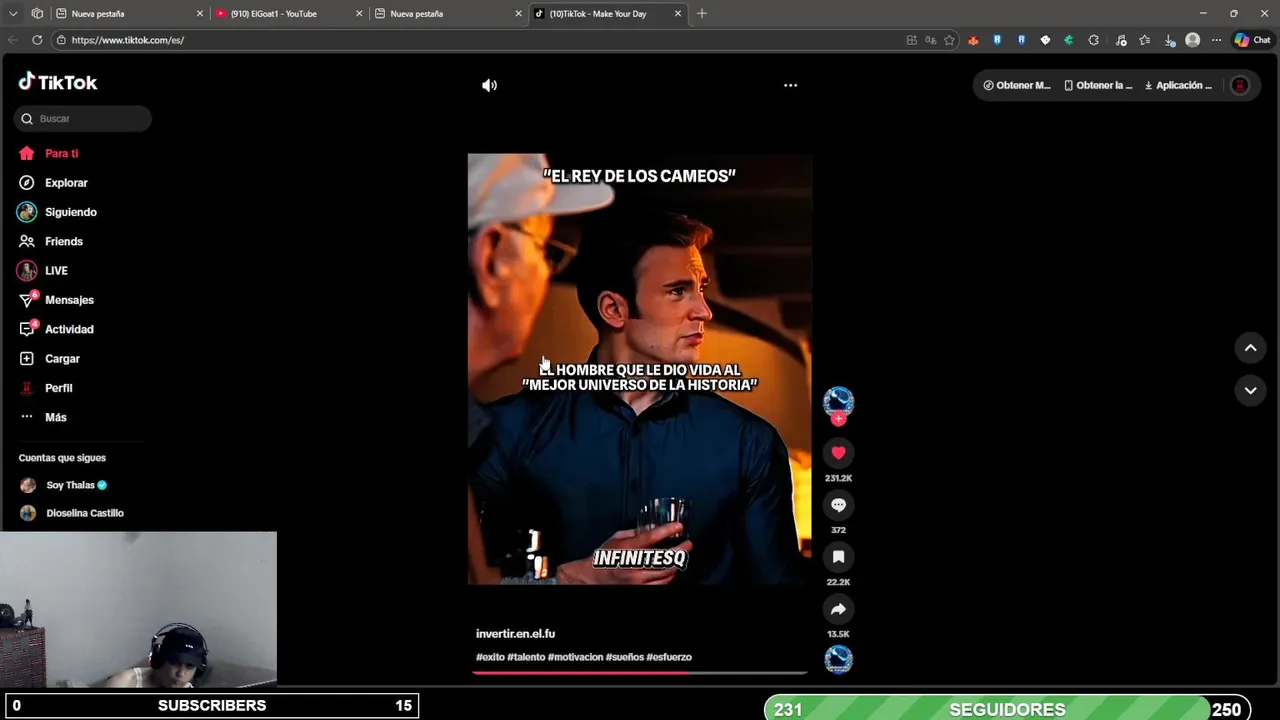Open the tab search dropdown arrow
Image resolution: width=1280 pixels, height=720 pixels.
pos(13,14)
